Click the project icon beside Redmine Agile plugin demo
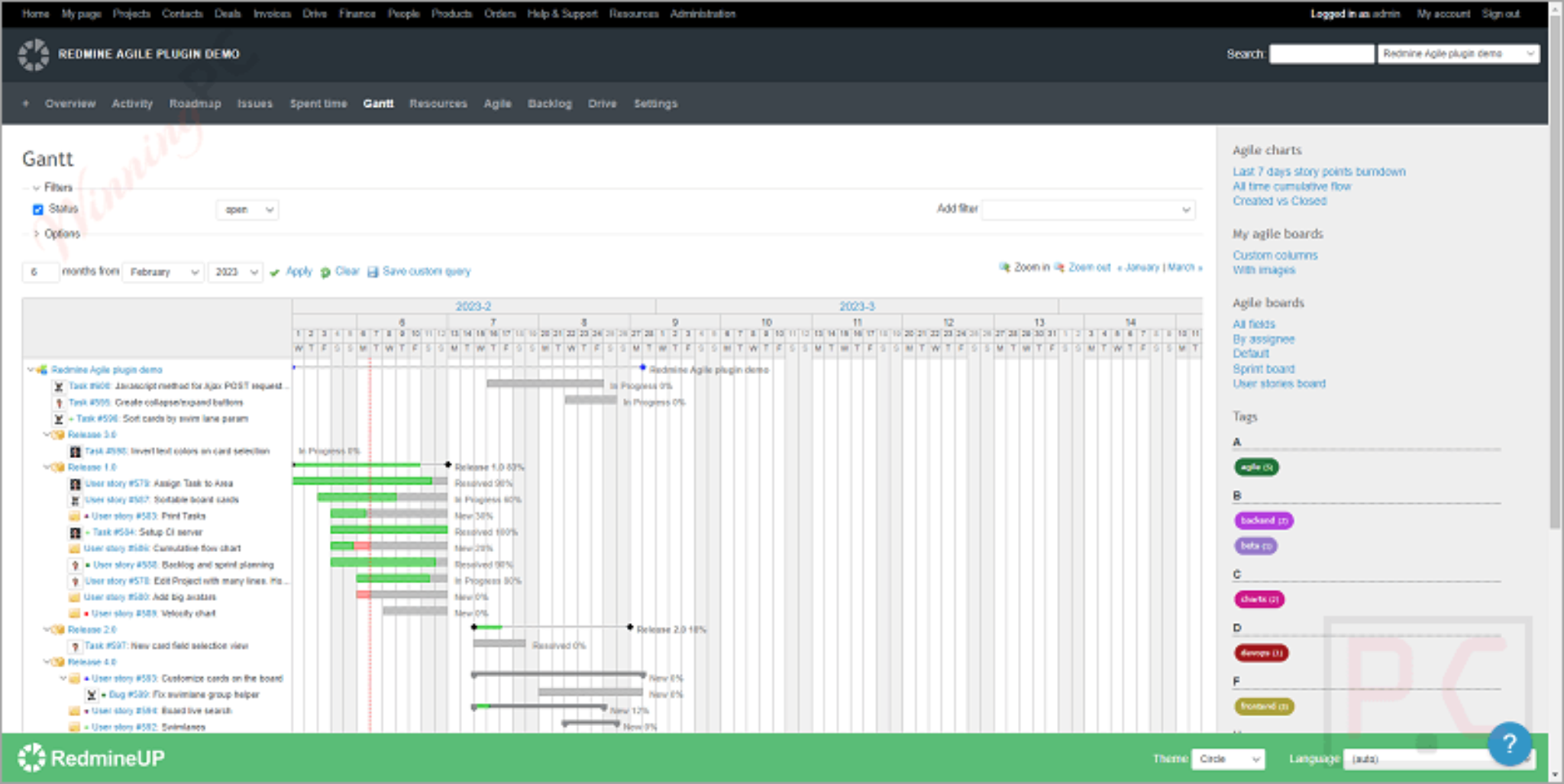Viewport: 1564px width, 784px height. (43, 369)
